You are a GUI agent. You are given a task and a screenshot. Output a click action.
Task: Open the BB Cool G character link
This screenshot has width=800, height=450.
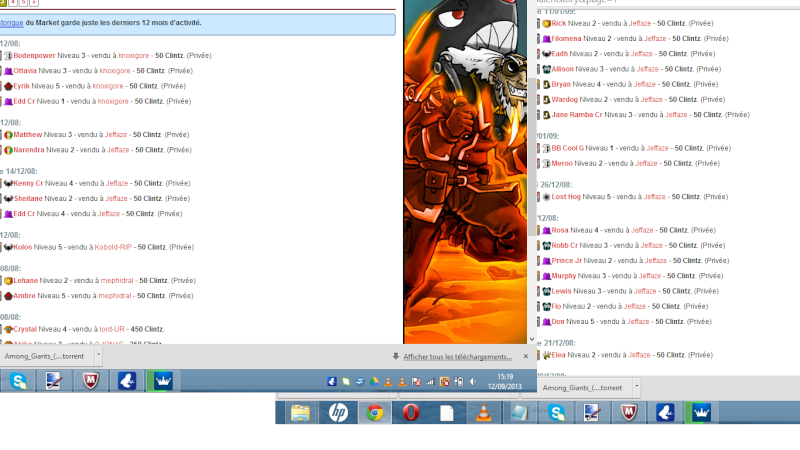pos(567,148)
